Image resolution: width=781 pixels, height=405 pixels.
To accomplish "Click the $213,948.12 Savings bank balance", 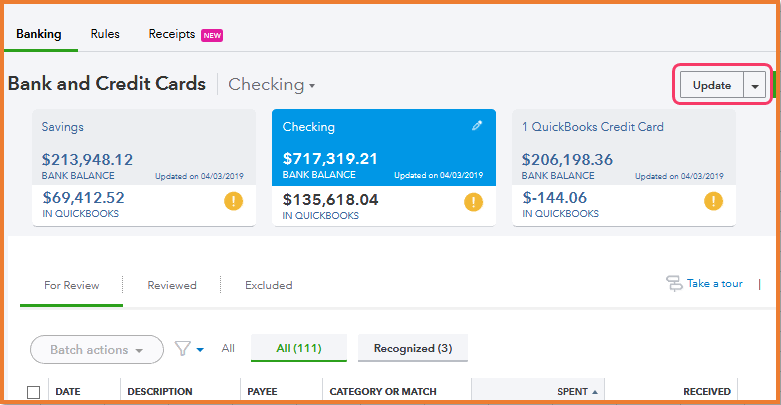I will 87,159.
